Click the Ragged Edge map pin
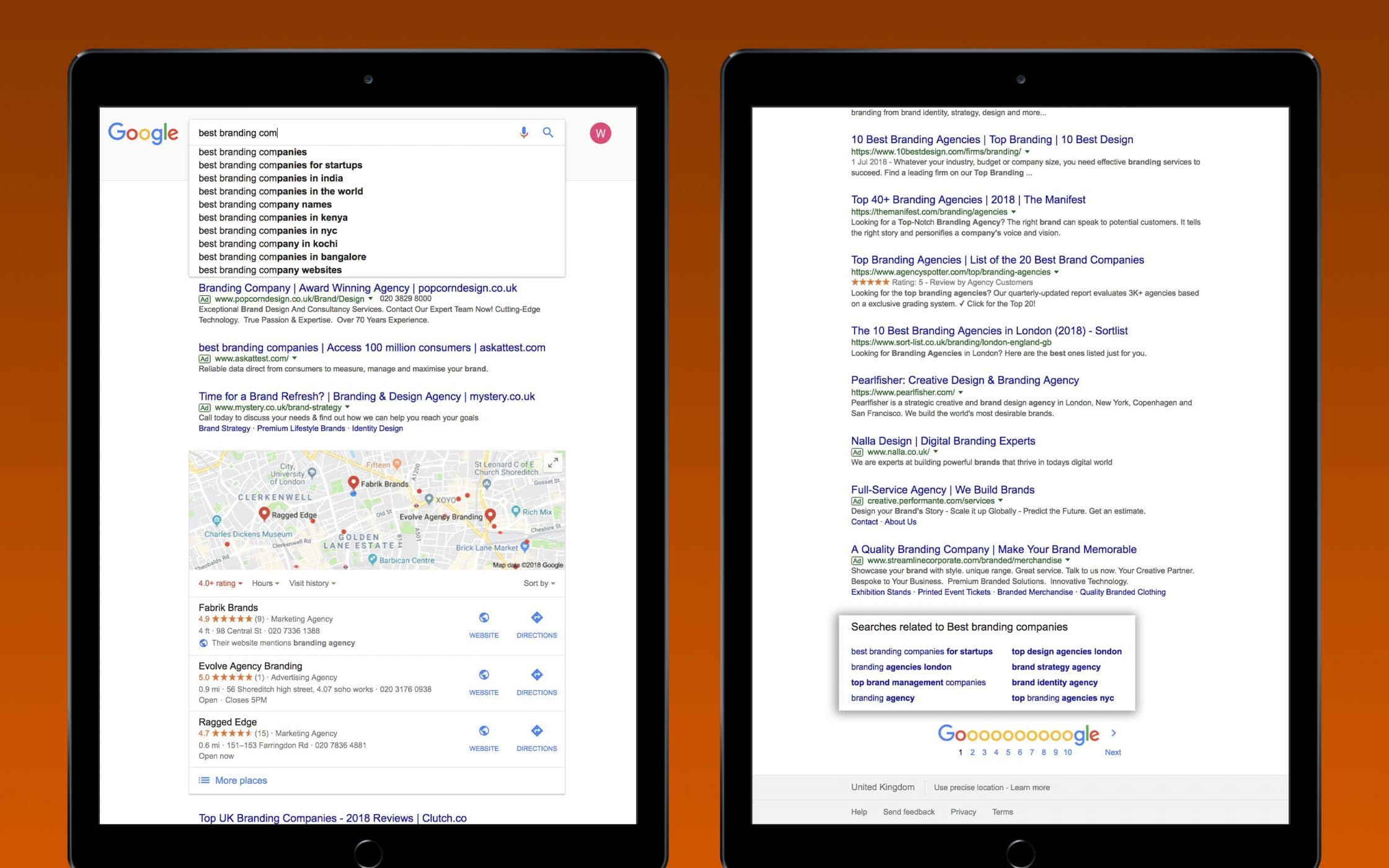Viewport: 1389px width, 868px height. tap(264, 514)
